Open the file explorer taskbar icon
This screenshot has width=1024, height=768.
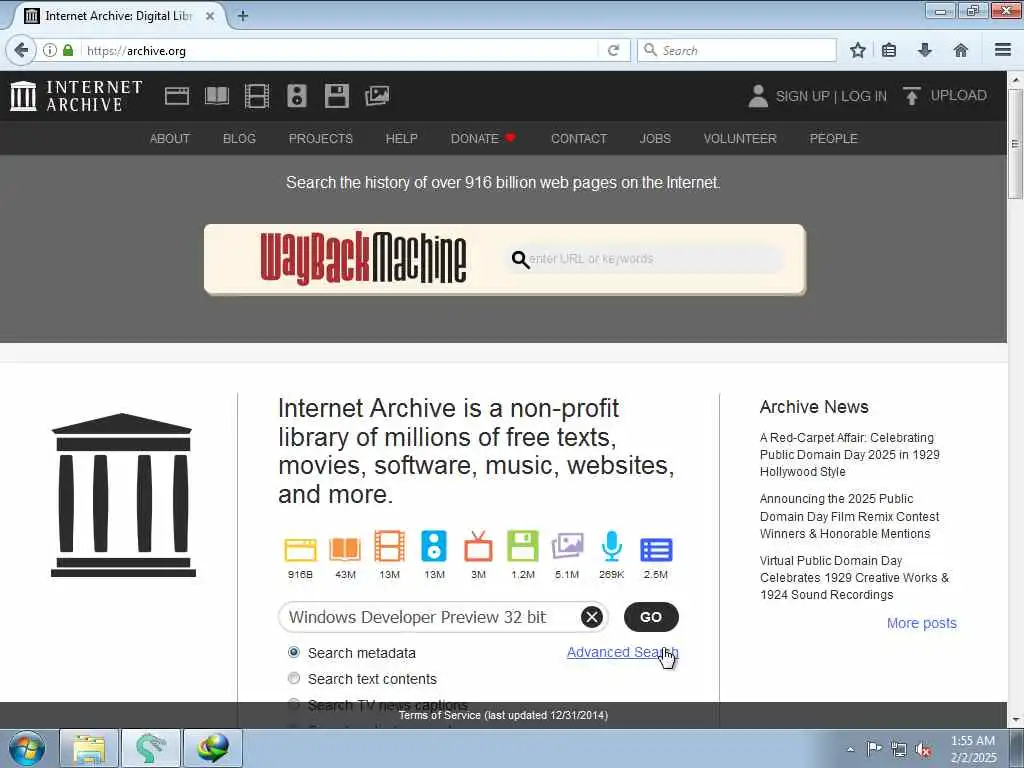pyautogui.click(x=89, y=748)
